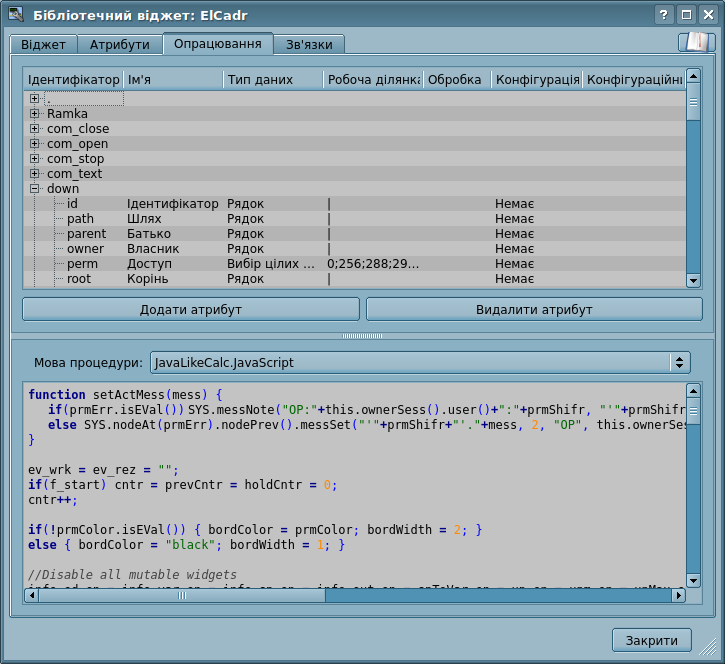The width and height of the screenshot is (725, 664).
Task: Go to the Віджет tab
Action: 43,45
